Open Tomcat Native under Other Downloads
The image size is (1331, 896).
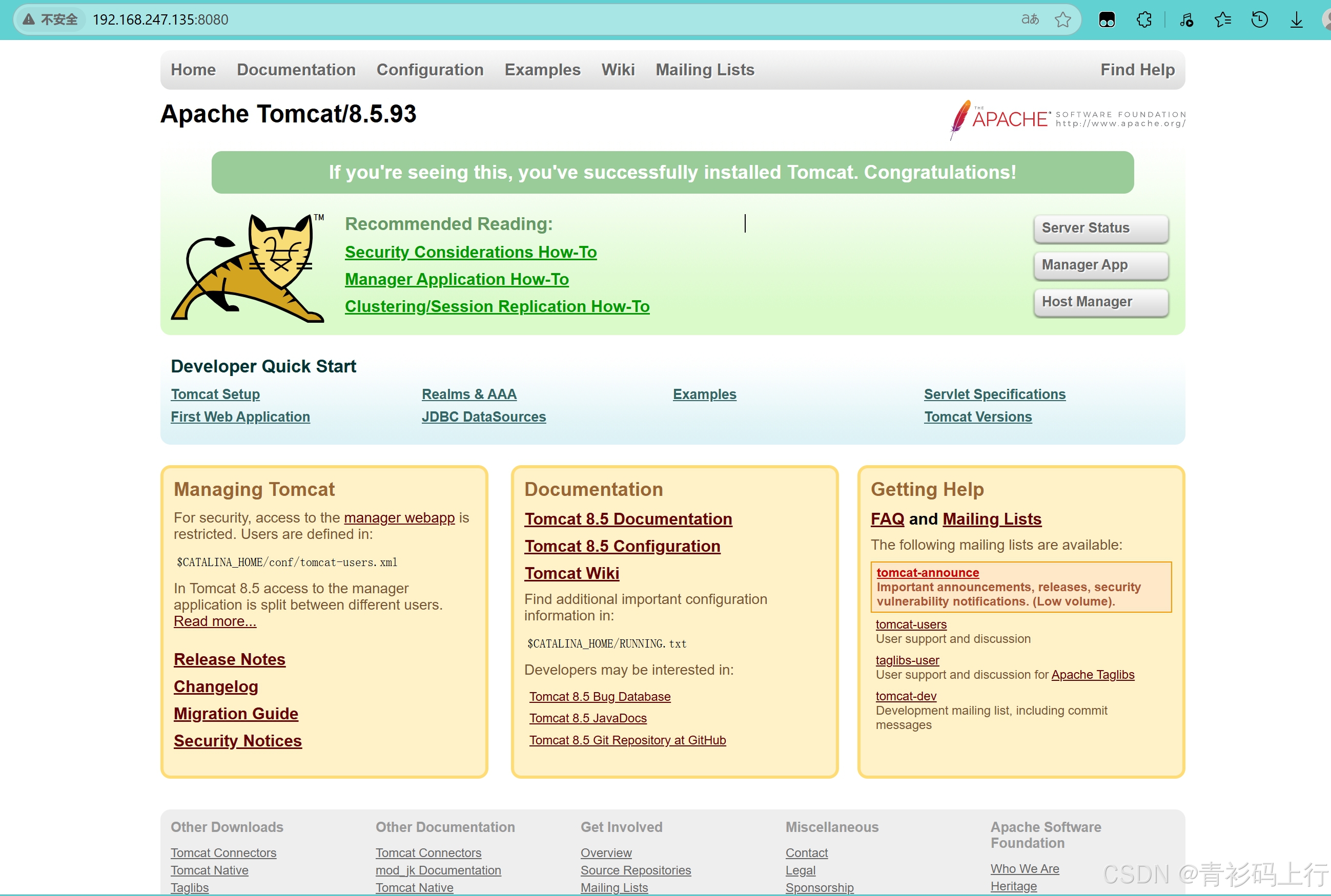coord(209,870)
